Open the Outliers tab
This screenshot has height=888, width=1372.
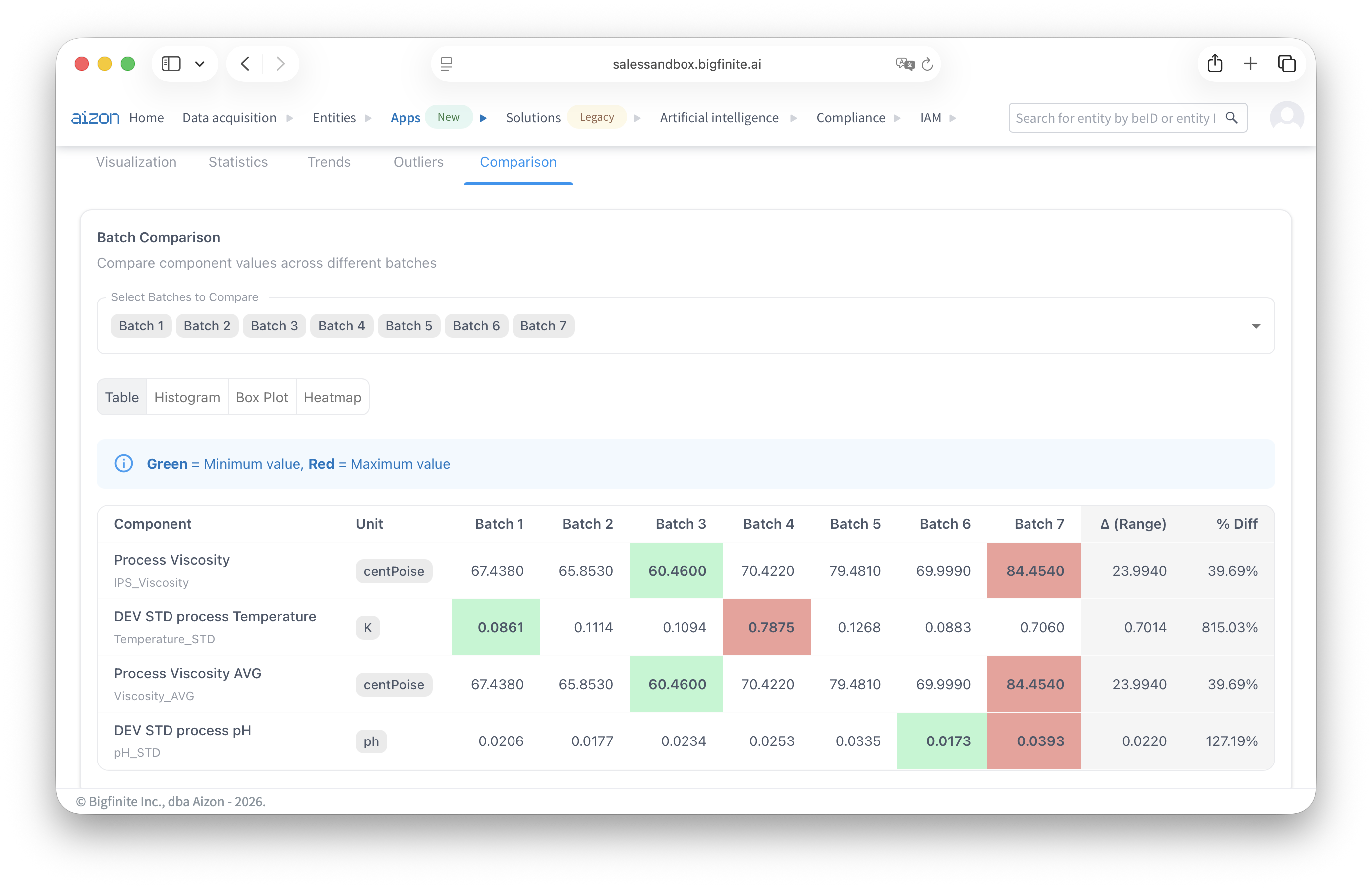pos(418,162)
